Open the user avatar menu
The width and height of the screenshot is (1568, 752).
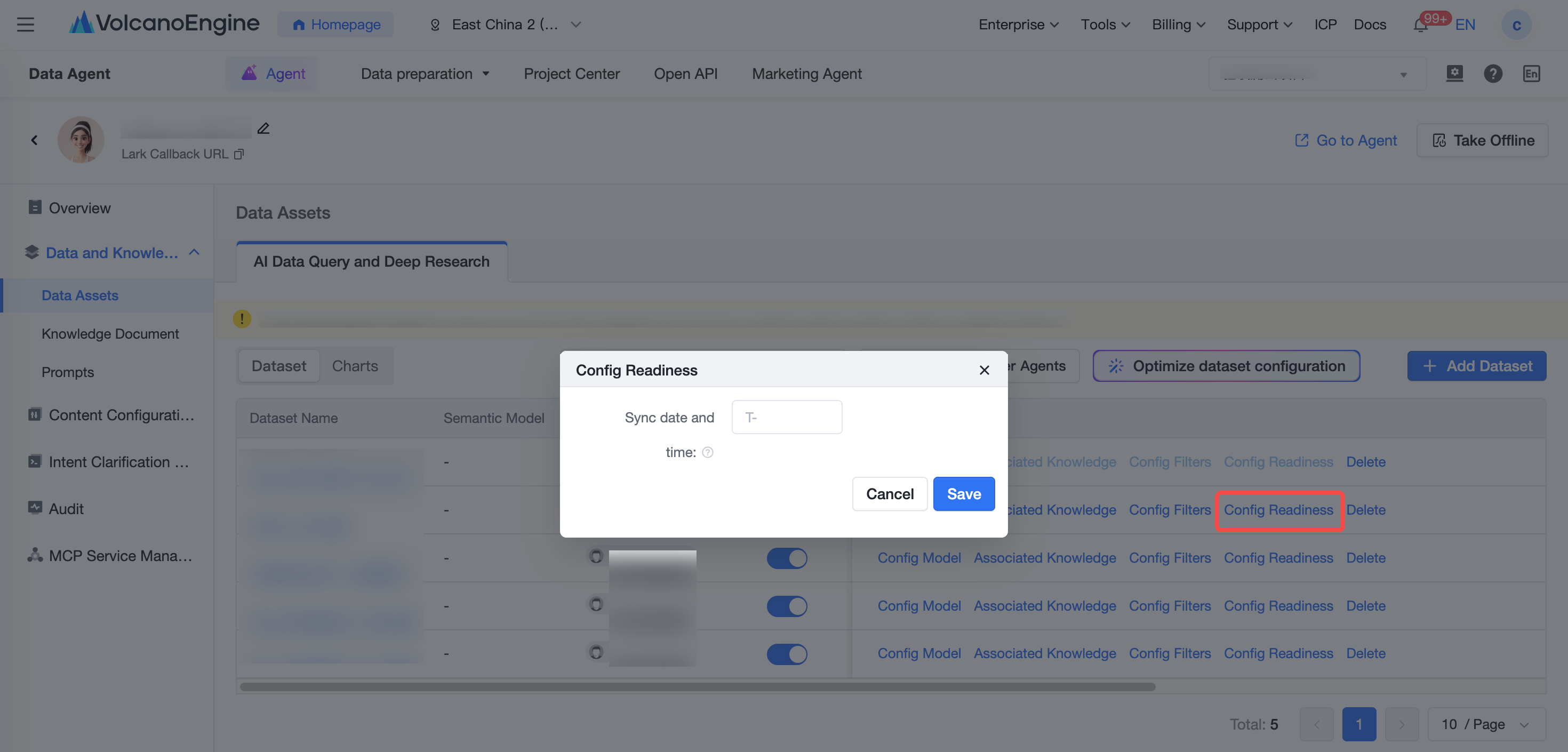1516,25
